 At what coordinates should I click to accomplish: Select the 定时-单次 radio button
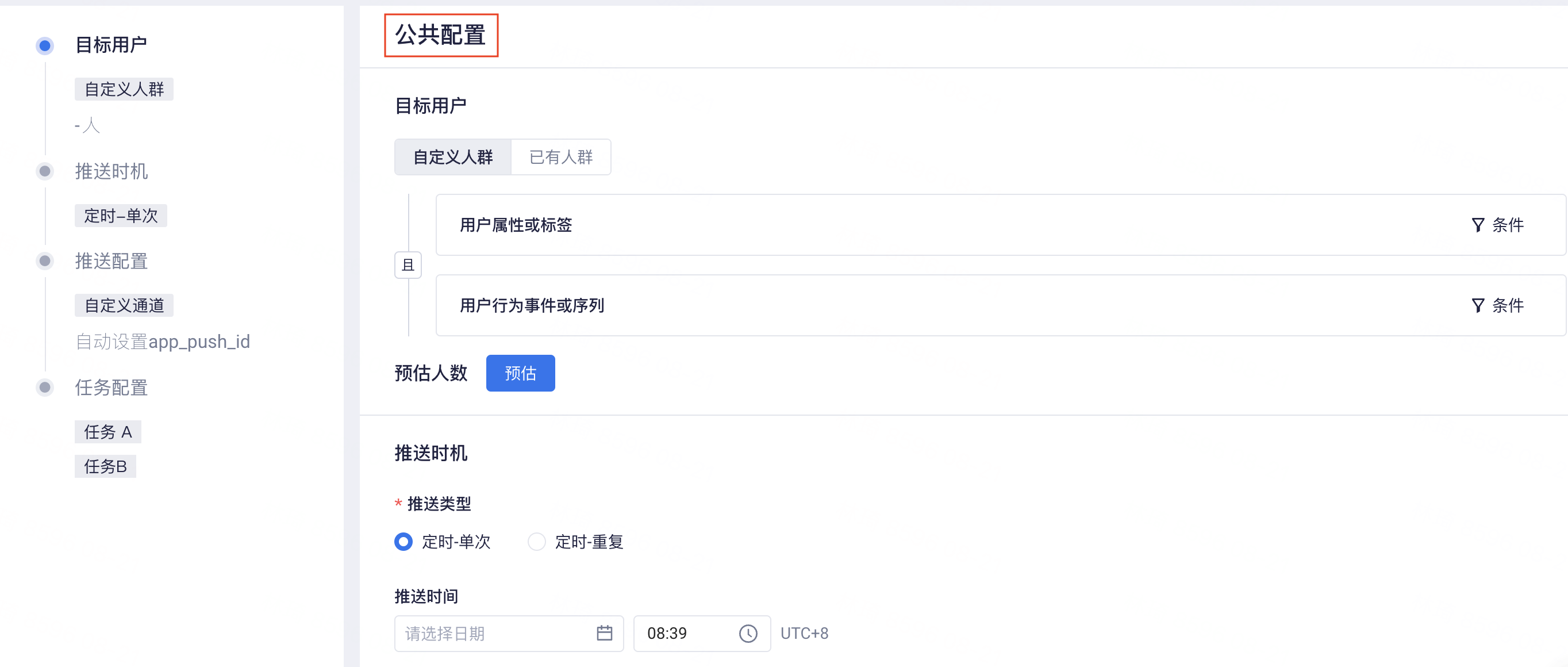pyautogui.click(x=403, y=542)
